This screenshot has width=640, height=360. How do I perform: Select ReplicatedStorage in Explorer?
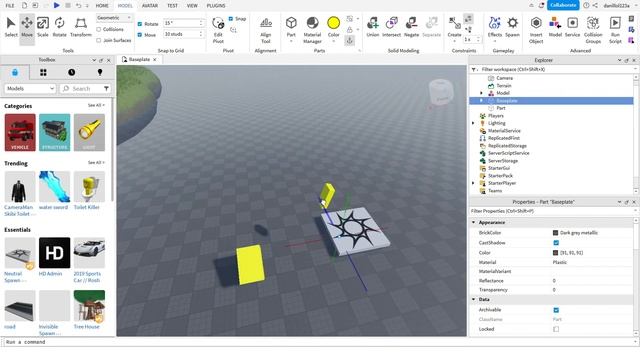507,146
